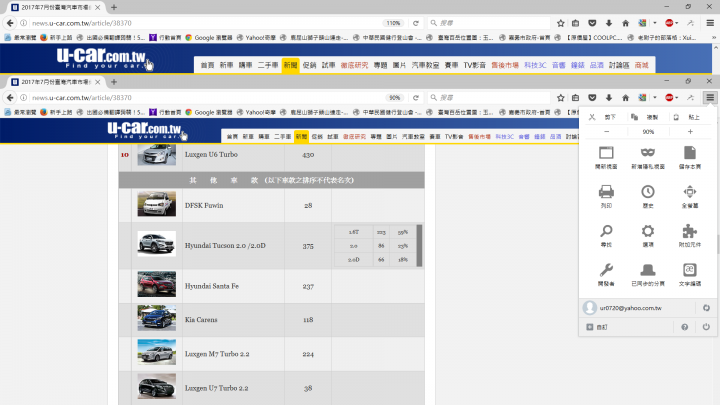Click u-car.com.tw logo in back window
This screenshot has width=720, height=405.
click(103, 58)
